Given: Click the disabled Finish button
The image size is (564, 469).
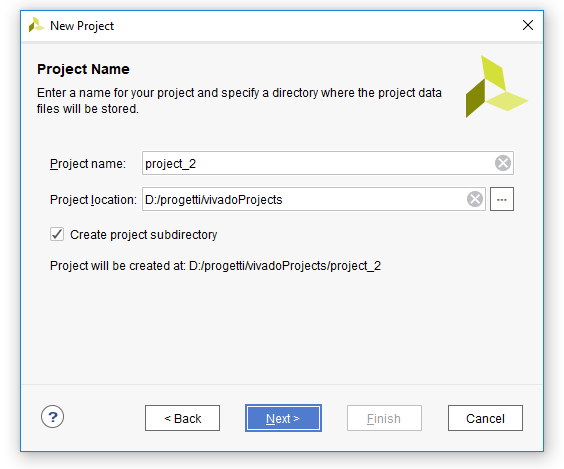Looking at the screenshot, I should (x=384, y=418).
